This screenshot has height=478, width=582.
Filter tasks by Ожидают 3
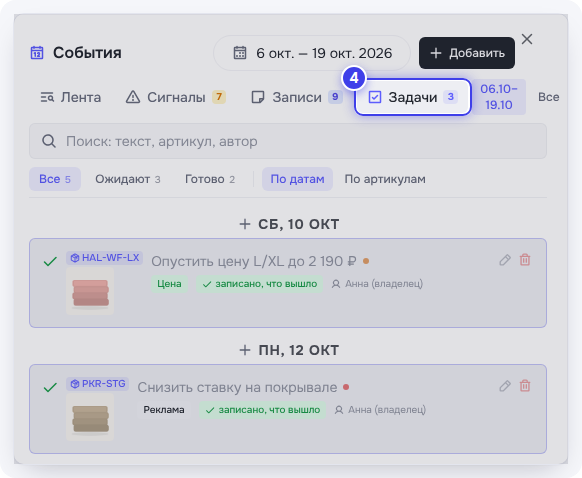pyautogui.click(x=128, y=179)
